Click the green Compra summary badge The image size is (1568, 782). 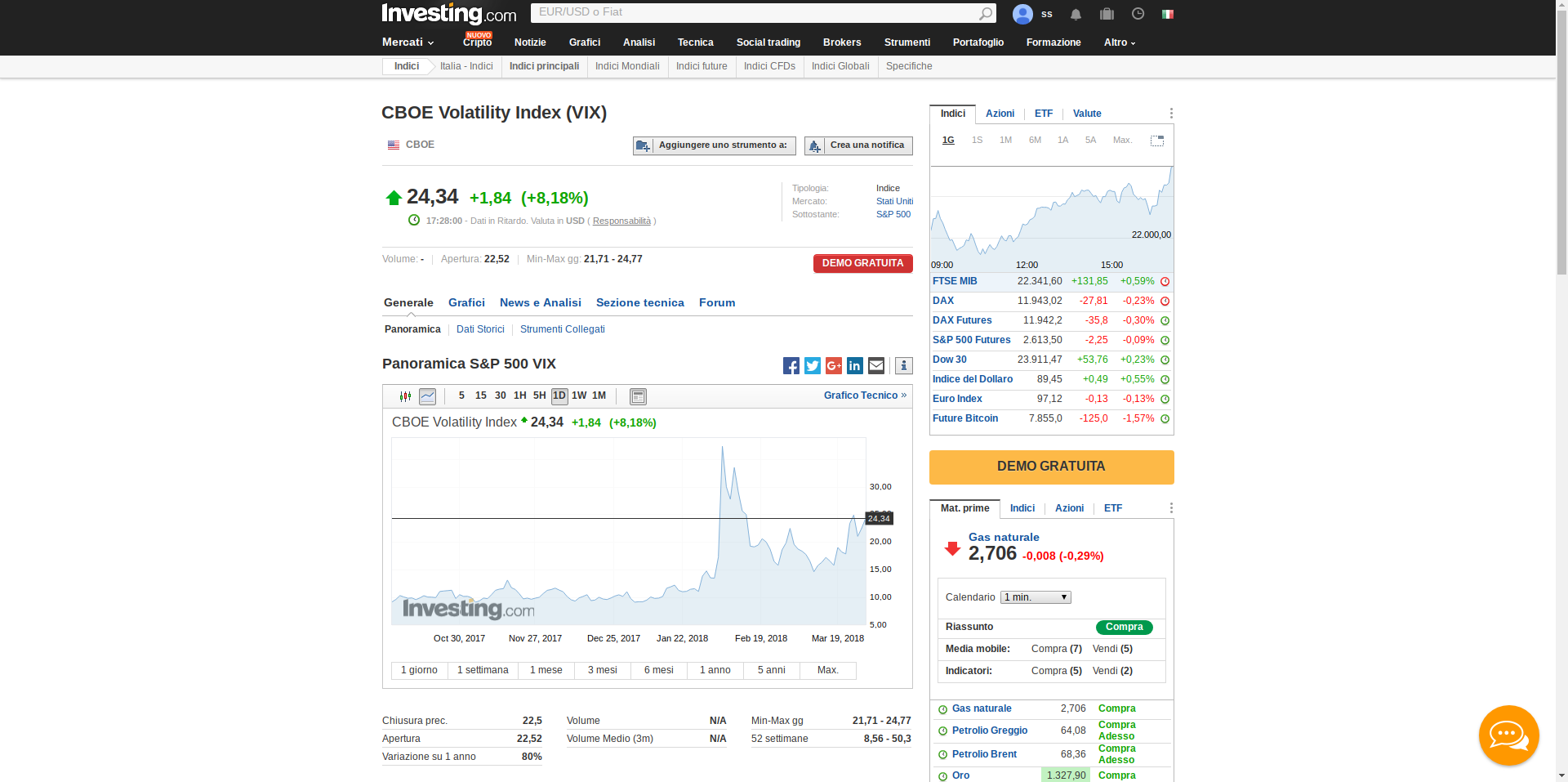pyautogui.click(x=1125, y=628)
